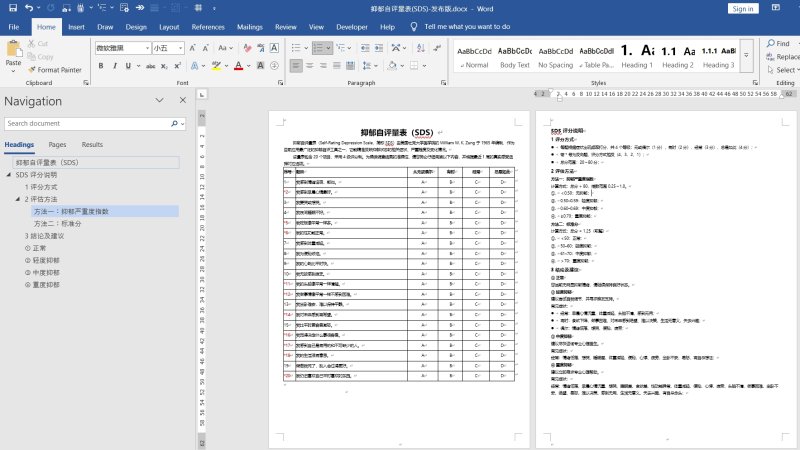Image resolution: width=800 pixels, height=450 pixels.
Task: Cut the selected content
Action: coord(38,44)
